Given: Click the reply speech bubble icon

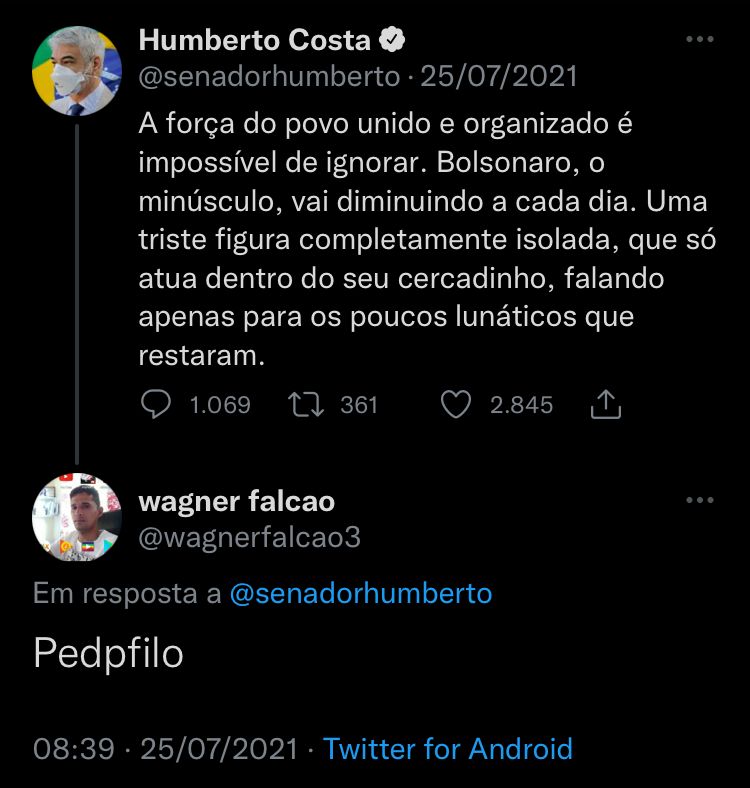Looking at the screenshot, I should [156, 404].
